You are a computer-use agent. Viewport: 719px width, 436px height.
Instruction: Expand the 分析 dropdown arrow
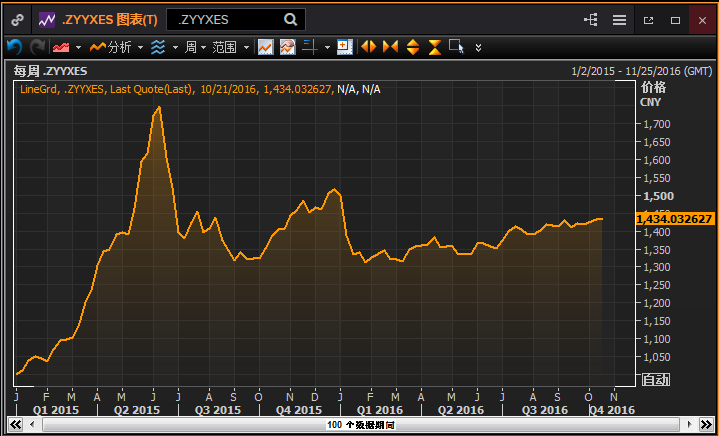click(x=140, y=48)
